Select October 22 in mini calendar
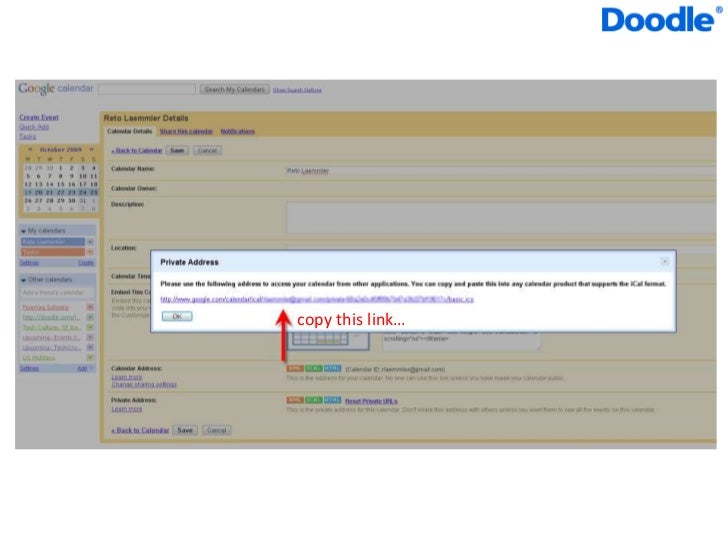728x546 pixels. click(x=61, y=192)
